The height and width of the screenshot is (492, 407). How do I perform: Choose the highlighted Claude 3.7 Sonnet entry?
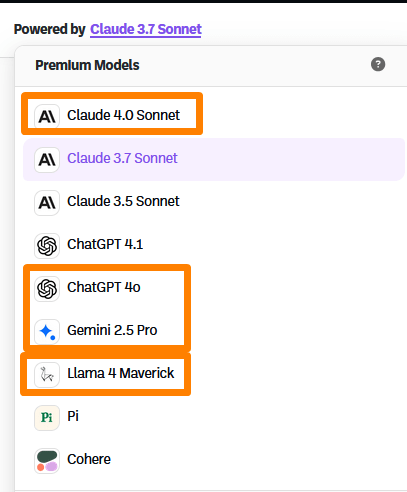point(214,159)
